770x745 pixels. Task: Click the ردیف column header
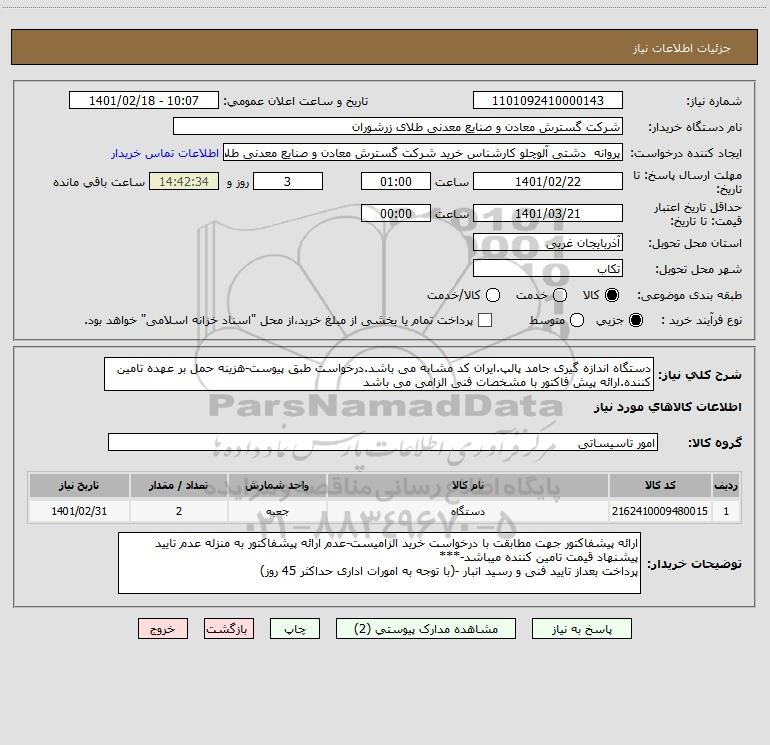tap(726, 485)
